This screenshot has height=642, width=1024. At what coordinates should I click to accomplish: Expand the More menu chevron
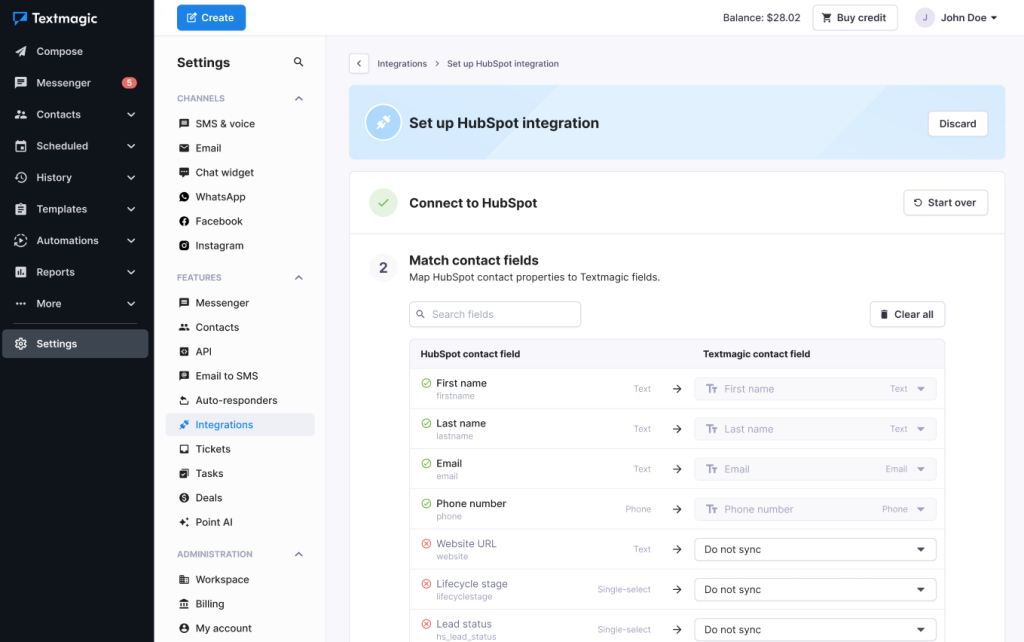tap(131, 304)
